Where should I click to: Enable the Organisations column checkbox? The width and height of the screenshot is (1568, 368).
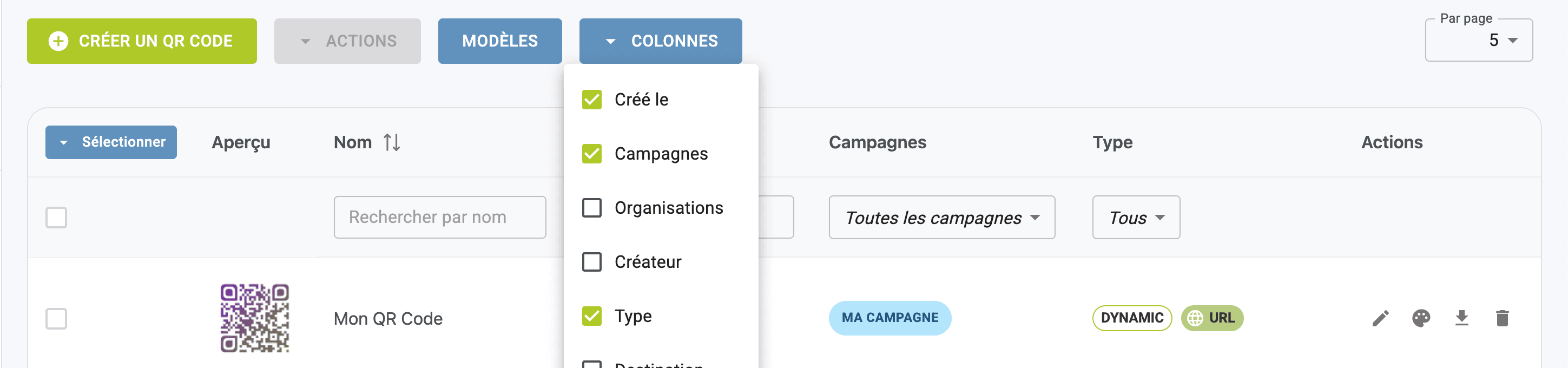coord(592,208)
